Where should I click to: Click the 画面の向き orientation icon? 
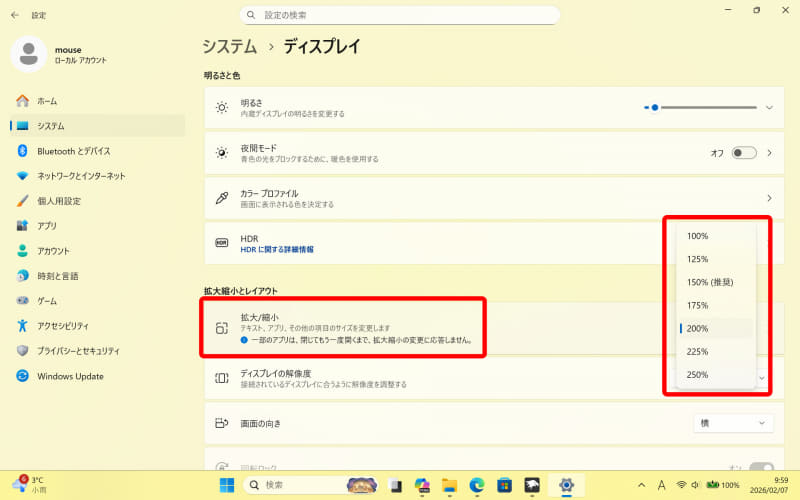pyautogui.click(x=221, y=423)
